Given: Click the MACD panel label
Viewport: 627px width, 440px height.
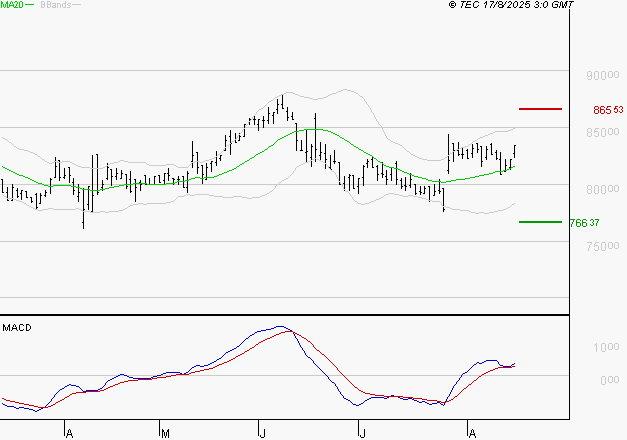Looking at the screenshot, I should (x=16, y=327).
